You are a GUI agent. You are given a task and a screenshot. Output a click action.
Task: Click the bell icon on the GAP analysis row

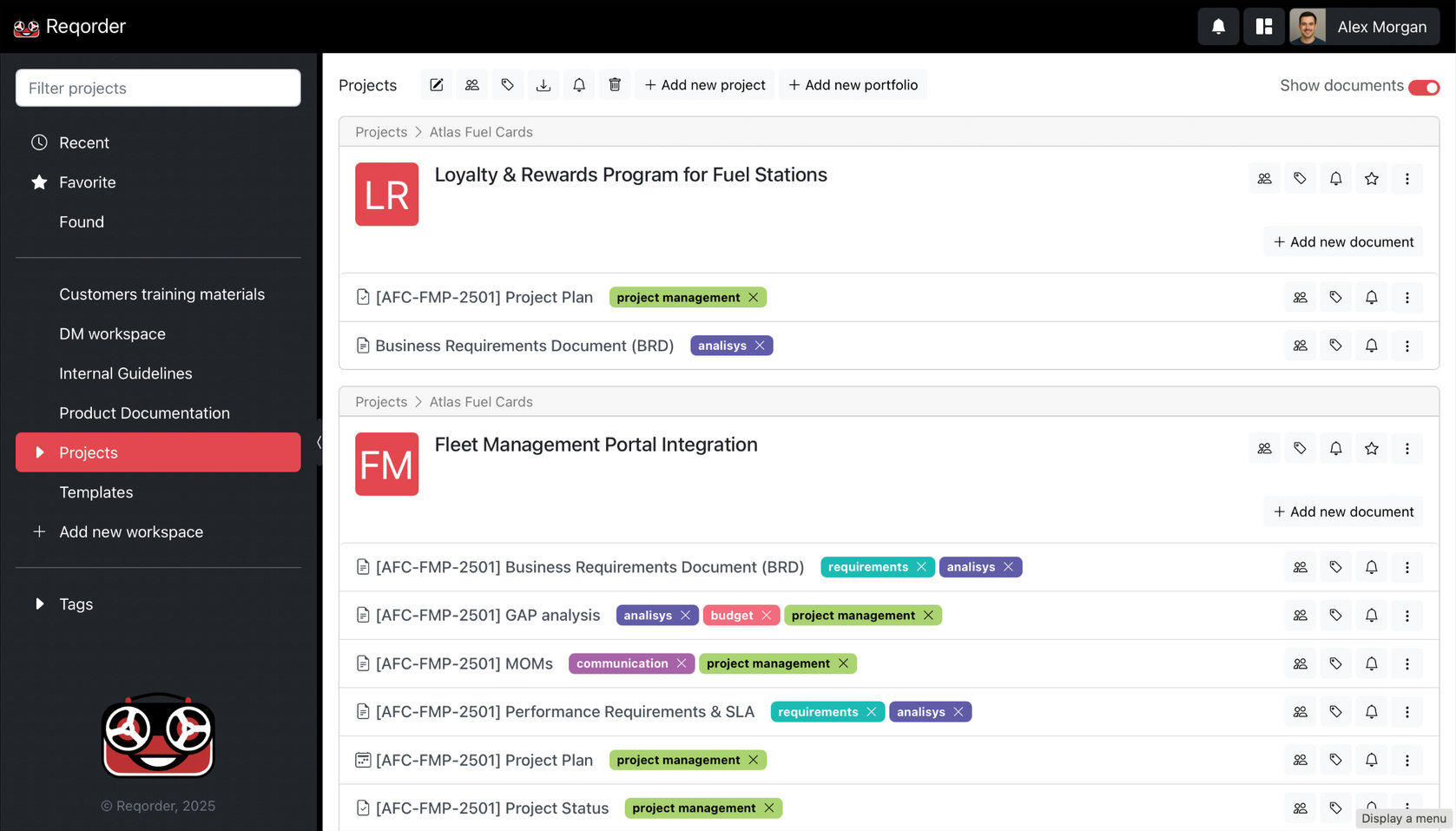tap(1372, 616)
